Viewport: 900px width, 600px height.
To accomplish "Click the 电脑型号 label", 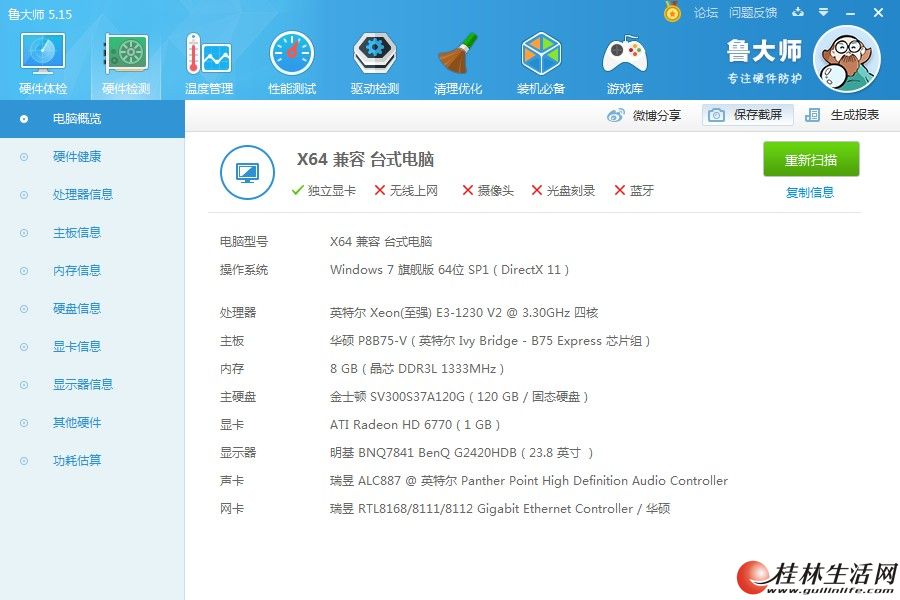I will 244,242.
